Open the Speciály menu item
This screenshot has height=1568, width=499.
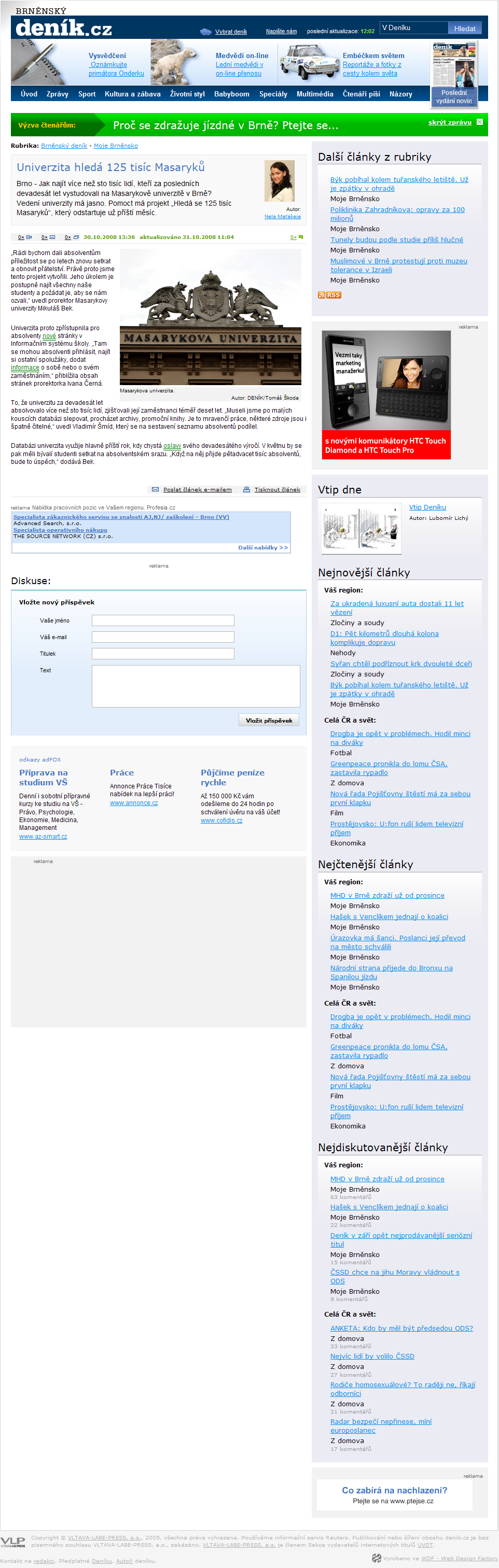(273, 94)
